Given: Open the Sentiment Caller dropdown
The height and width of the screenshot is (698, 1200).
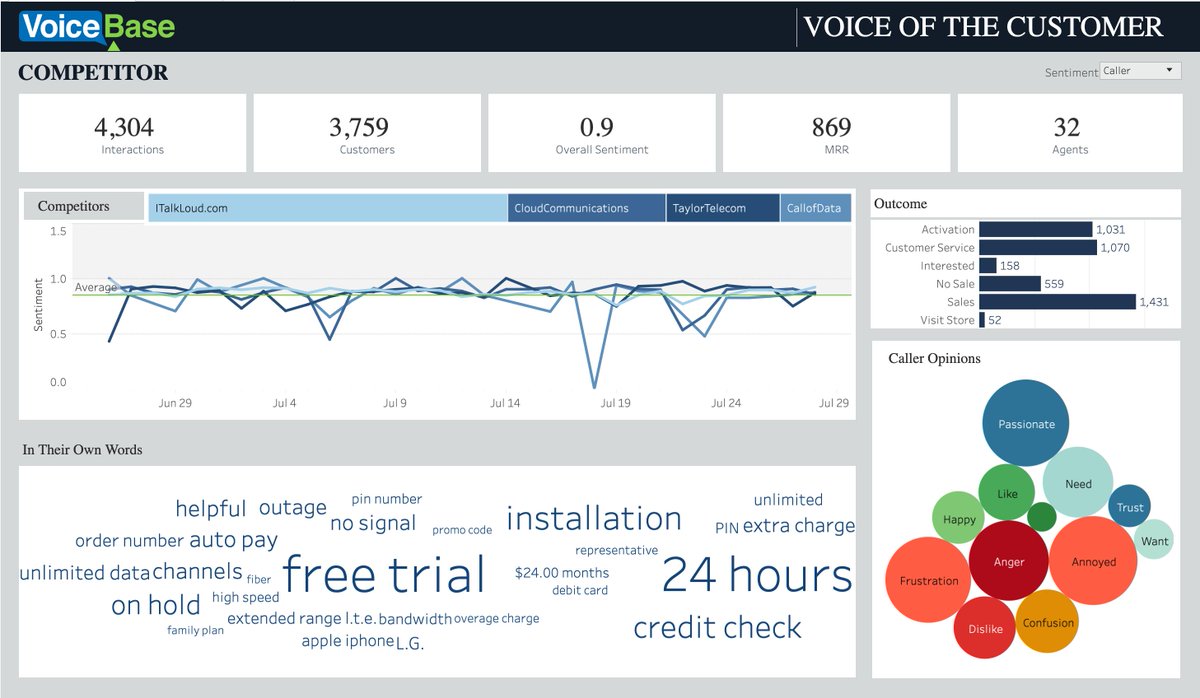Looking at the screenshot, I should tap(1140, 70).
